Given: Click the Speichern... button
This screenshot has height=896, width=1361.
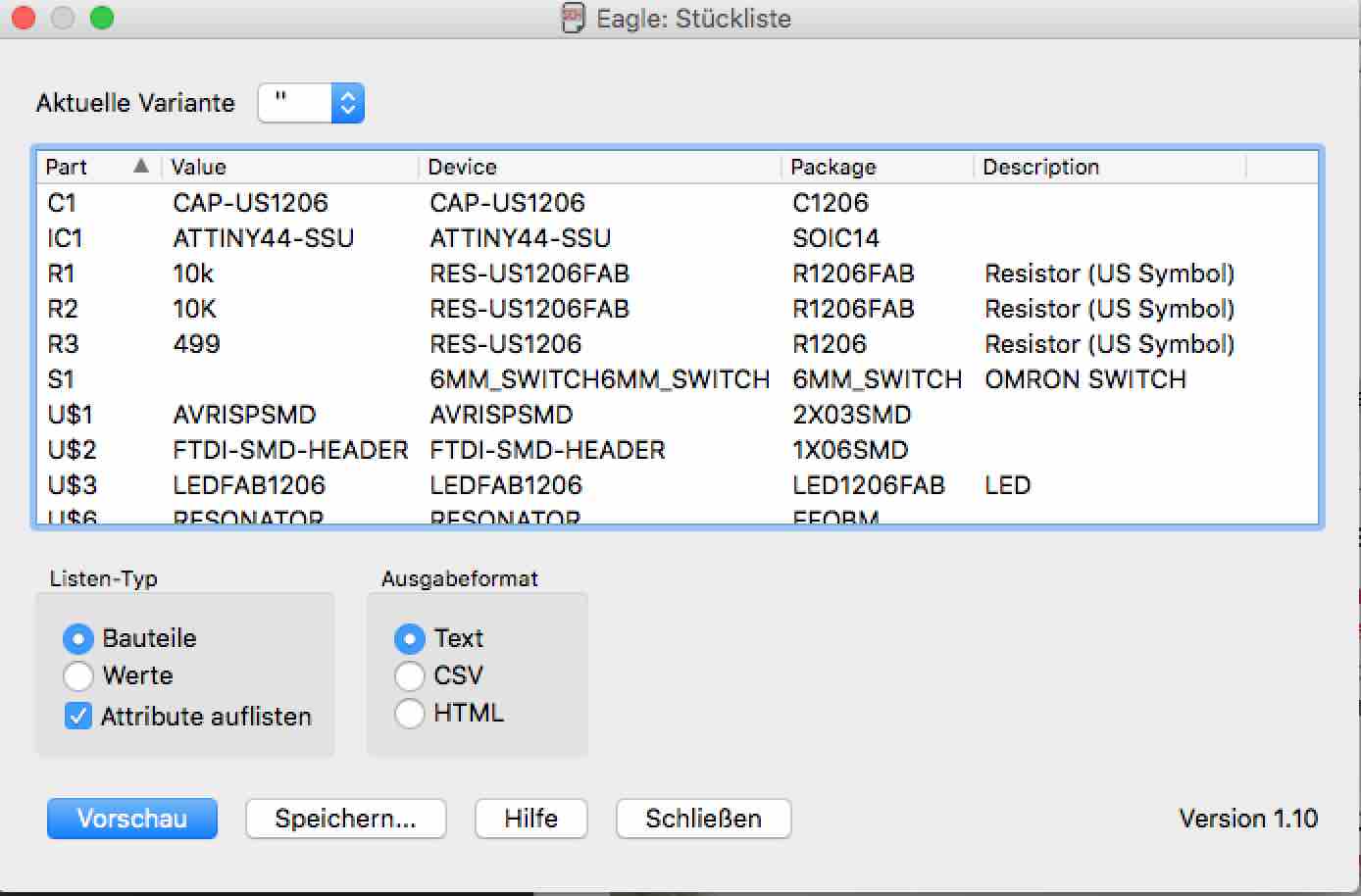Looking at the screenshot, I should pos(346,819).
